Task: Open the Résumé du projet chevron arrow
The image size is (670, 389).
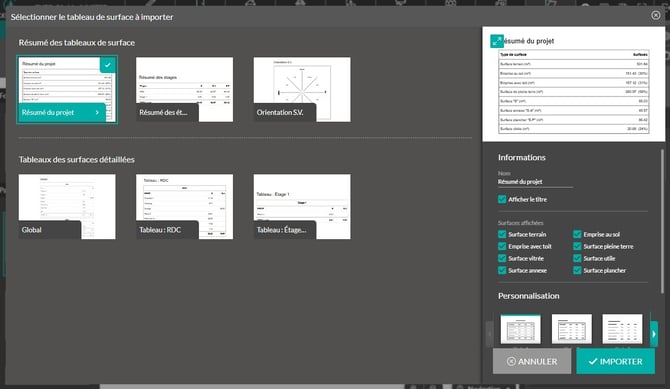Action: [x=97, y=112]
